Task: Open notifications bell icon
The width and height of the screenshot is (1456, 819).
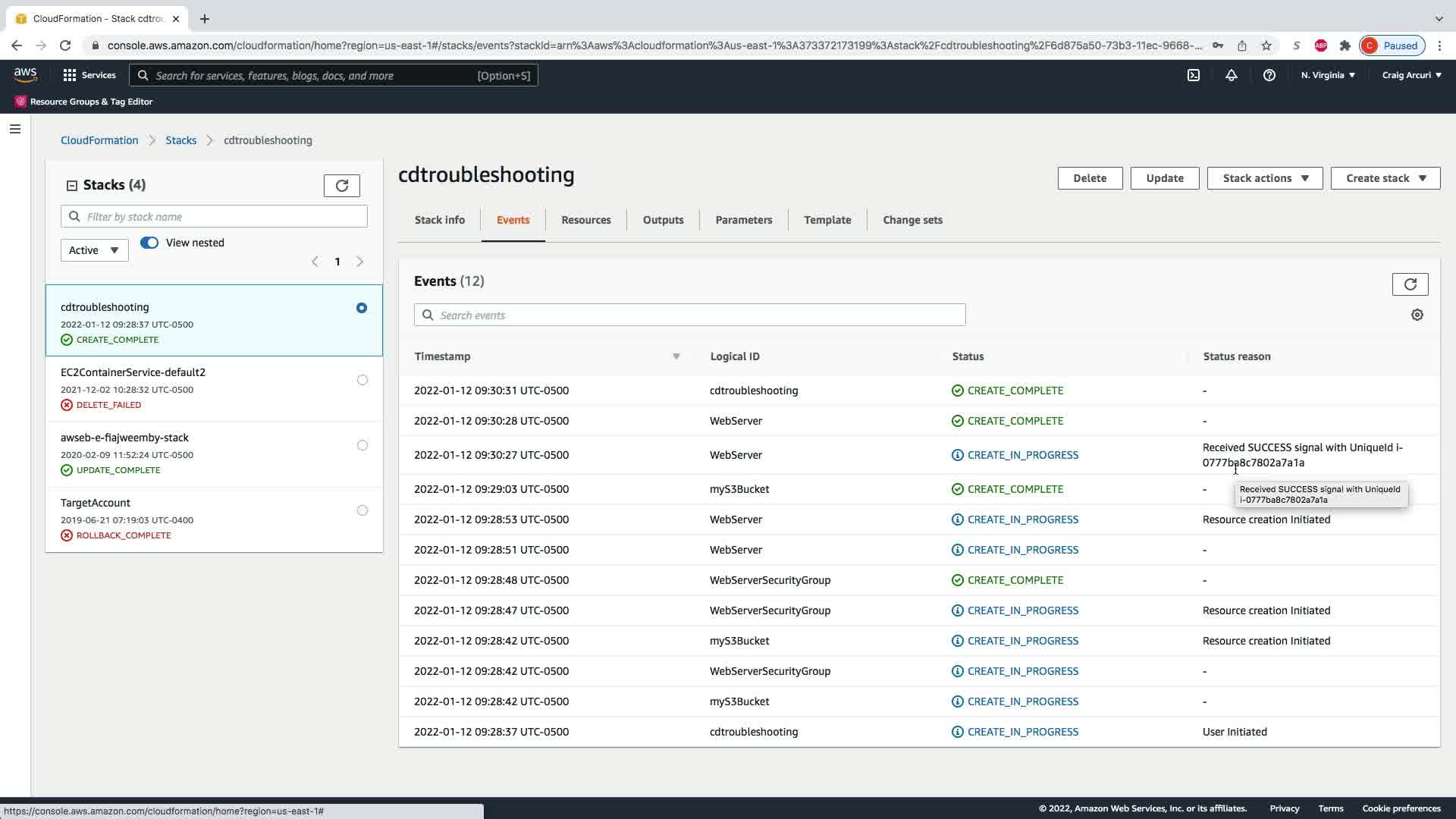Action: tap(1232, 75)
